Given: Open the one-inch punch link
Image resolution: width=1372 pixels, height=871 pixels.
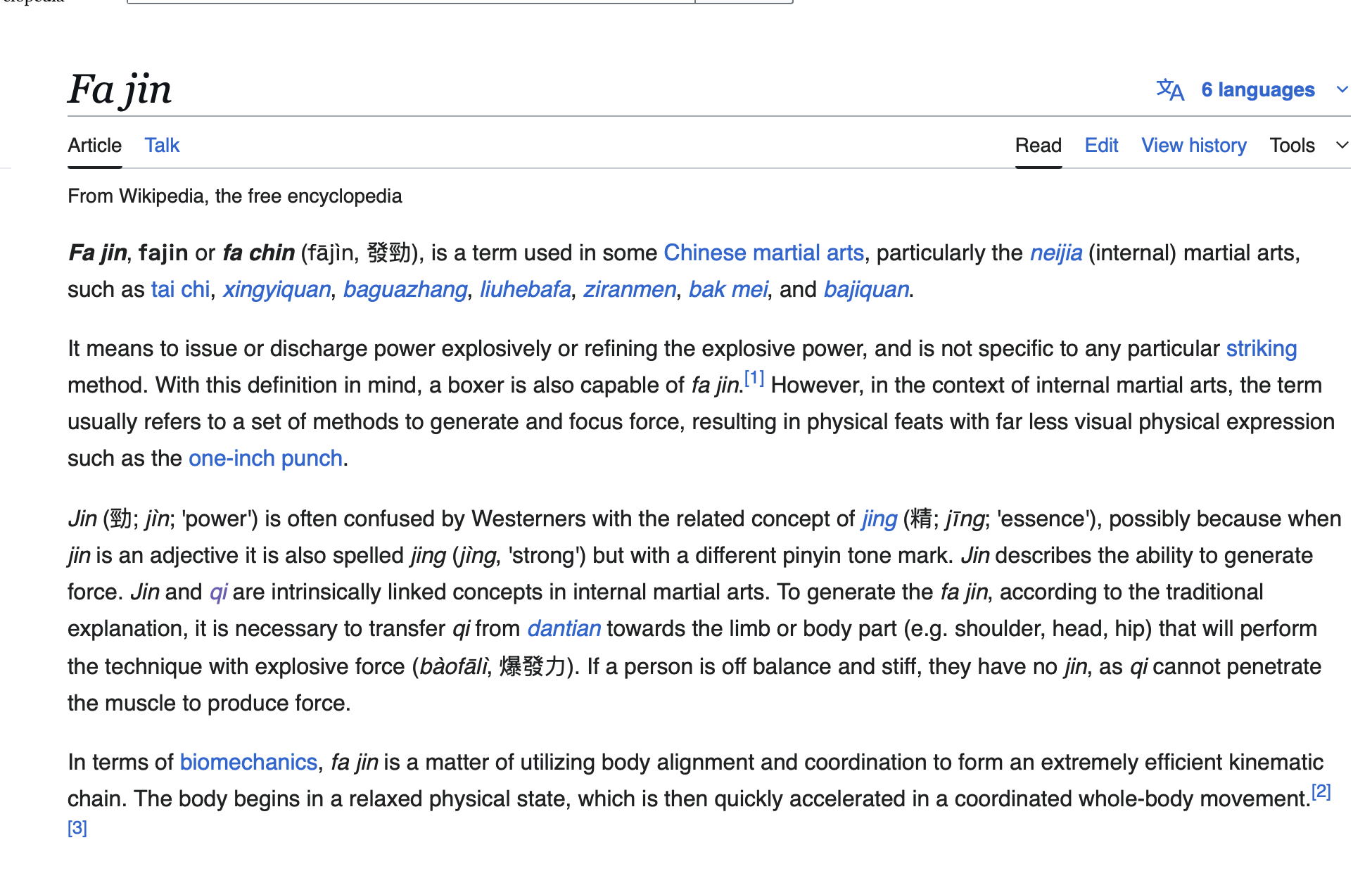Looking at the screenshot, I should 265,458.
